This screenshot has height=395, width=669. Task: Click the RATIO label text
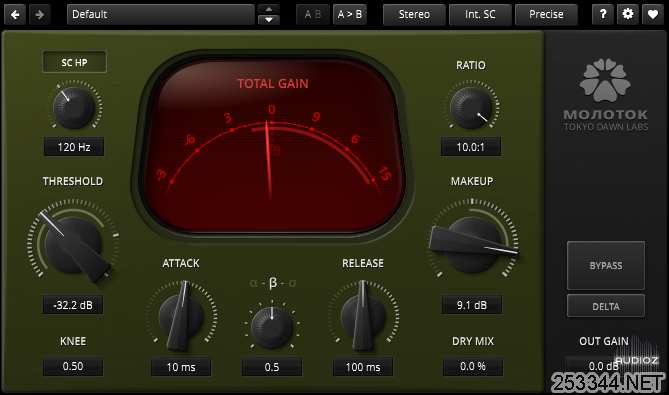tap(471, 65)
